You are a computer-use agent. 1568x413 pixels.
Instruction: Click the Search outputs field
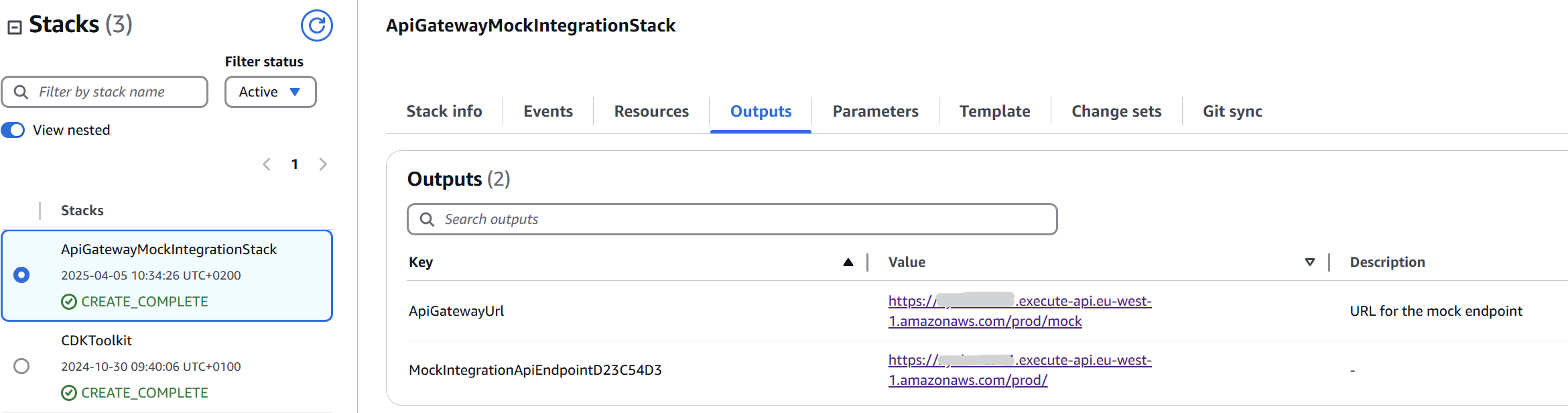click(732, 219)
